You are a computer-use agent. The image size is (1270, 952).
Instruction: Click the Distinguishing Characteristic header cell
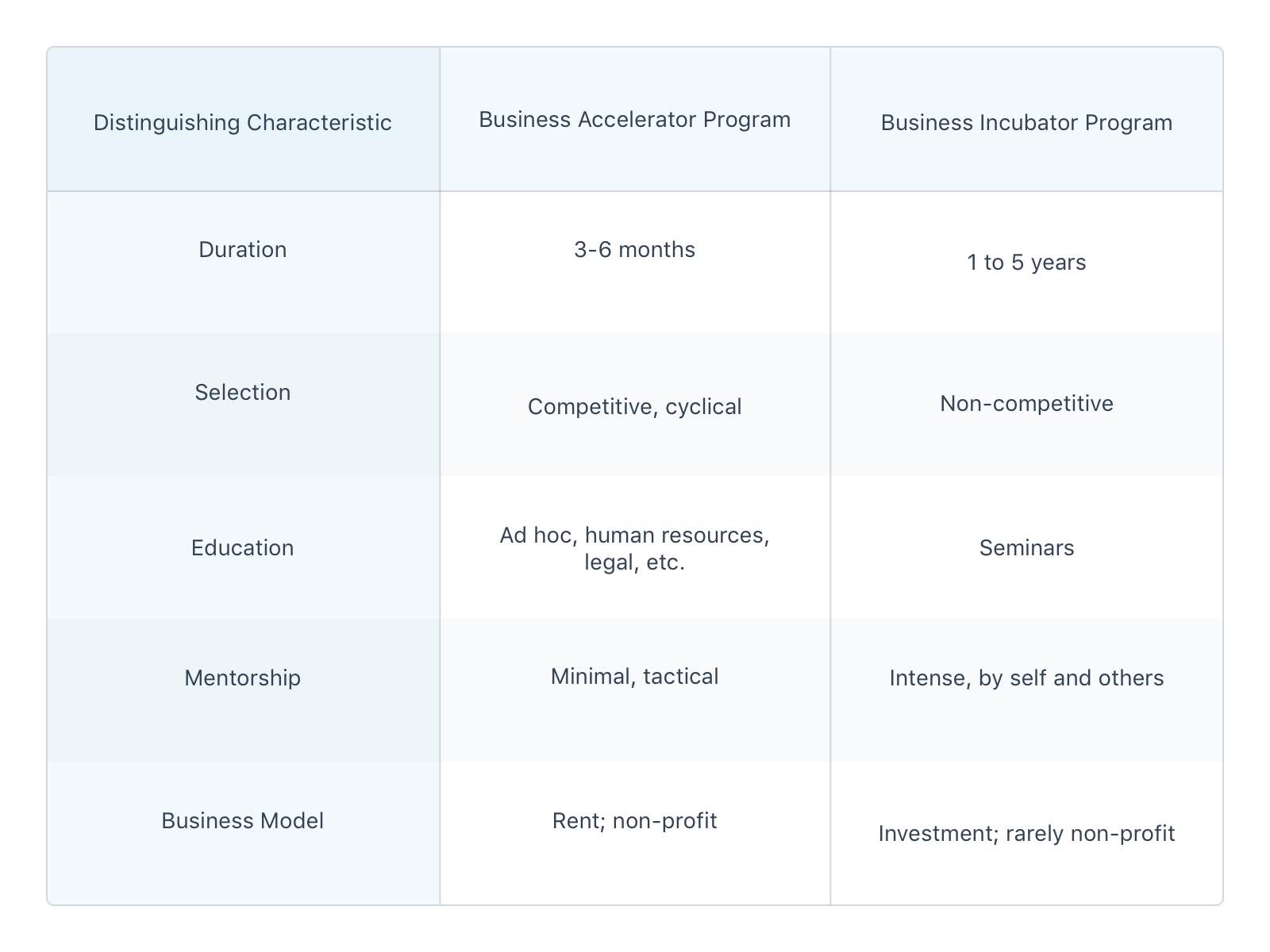[x=242, y=123]
